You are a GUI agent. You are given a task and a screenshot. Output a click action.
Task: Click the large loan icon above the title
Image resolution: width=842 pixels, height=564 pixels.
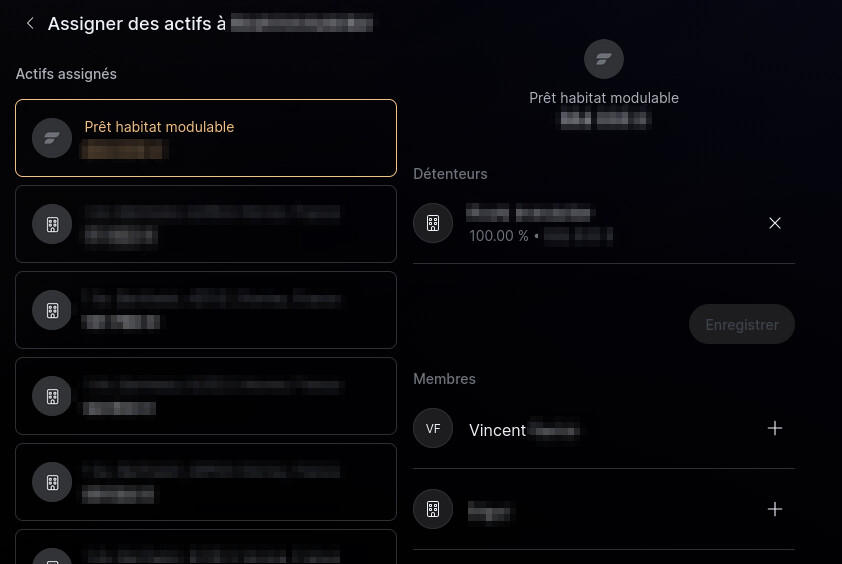(604, 59)
